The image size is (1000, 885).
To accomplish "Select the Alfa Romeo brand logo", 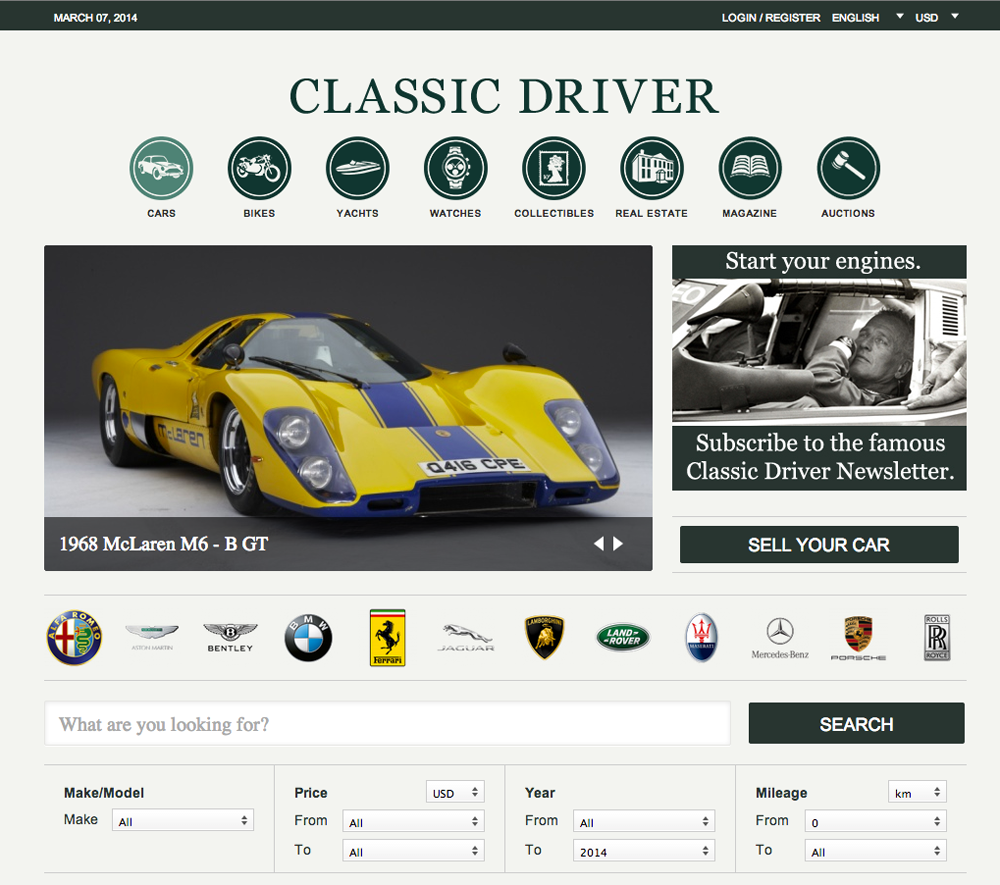I will pos(74,638).
